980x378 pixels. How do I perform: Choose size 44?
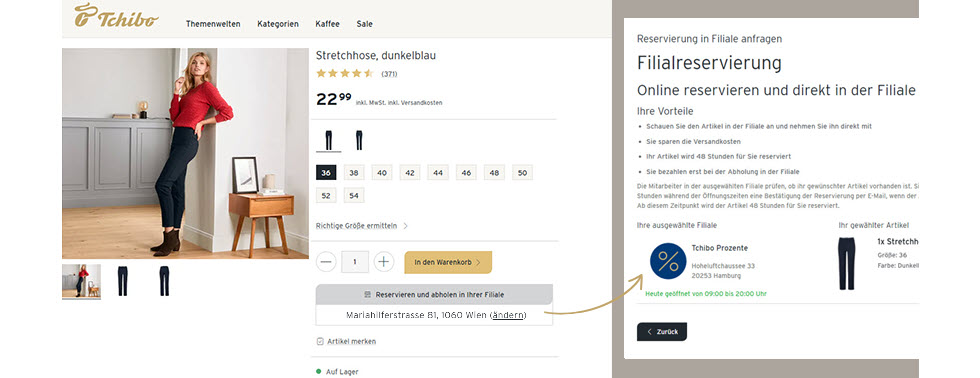(438, 173)
